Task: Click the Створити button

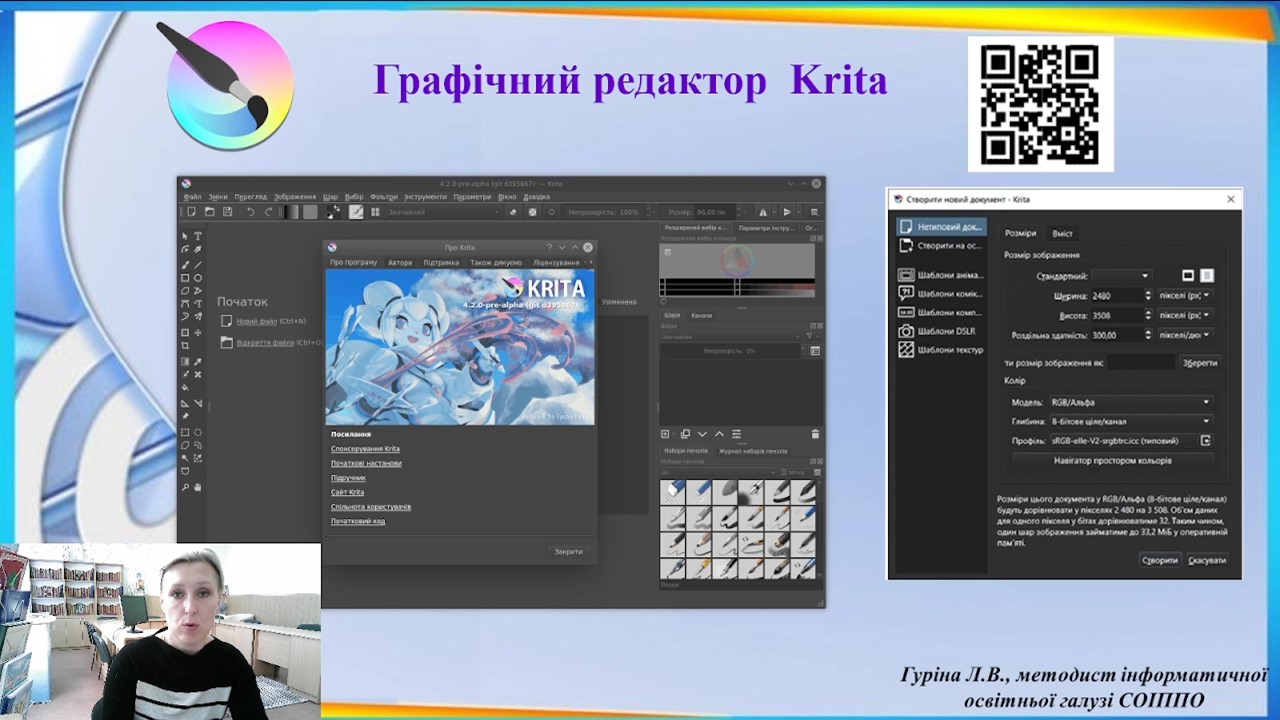Action: point(1160,560)
